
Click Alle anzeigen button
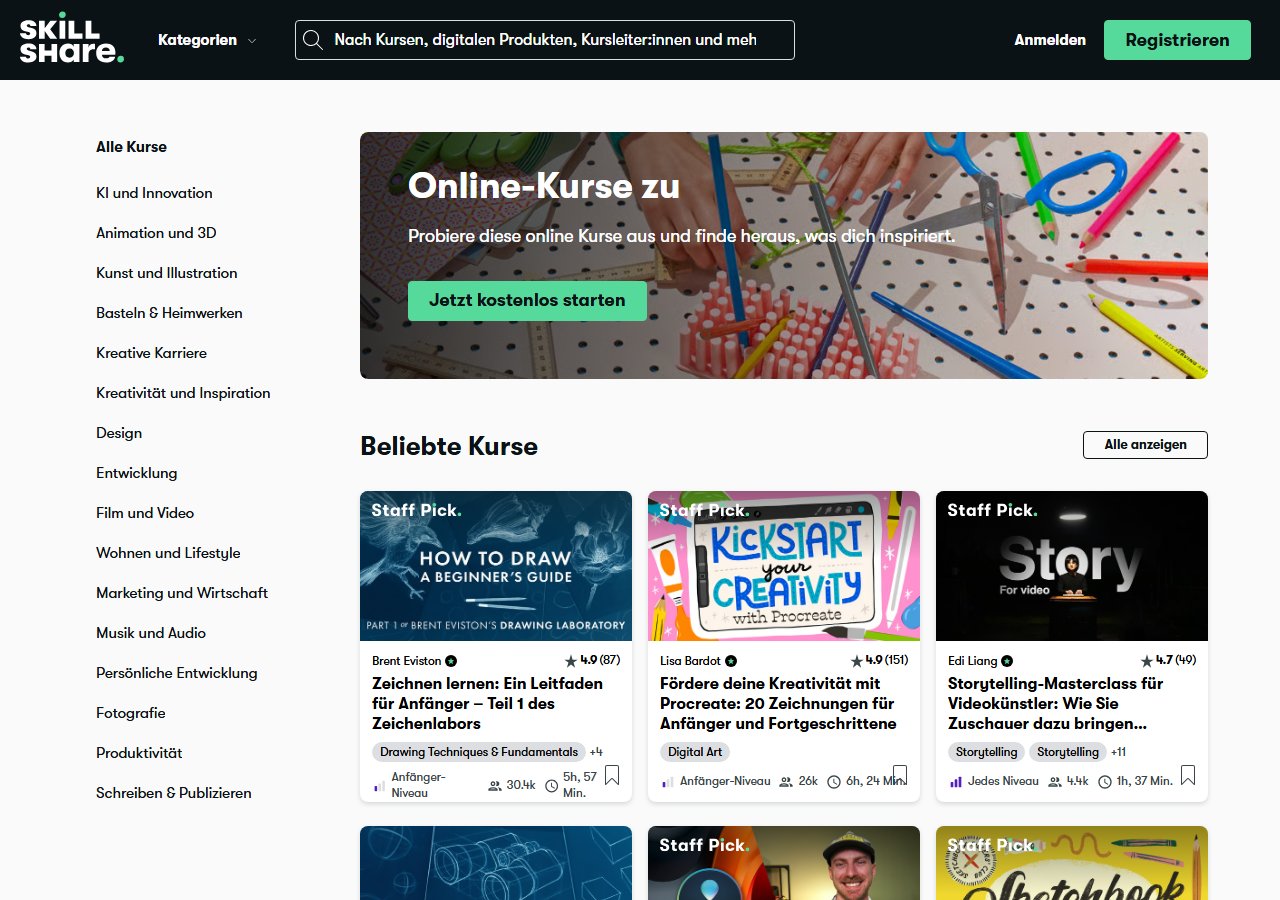(x=1145, y=445)
